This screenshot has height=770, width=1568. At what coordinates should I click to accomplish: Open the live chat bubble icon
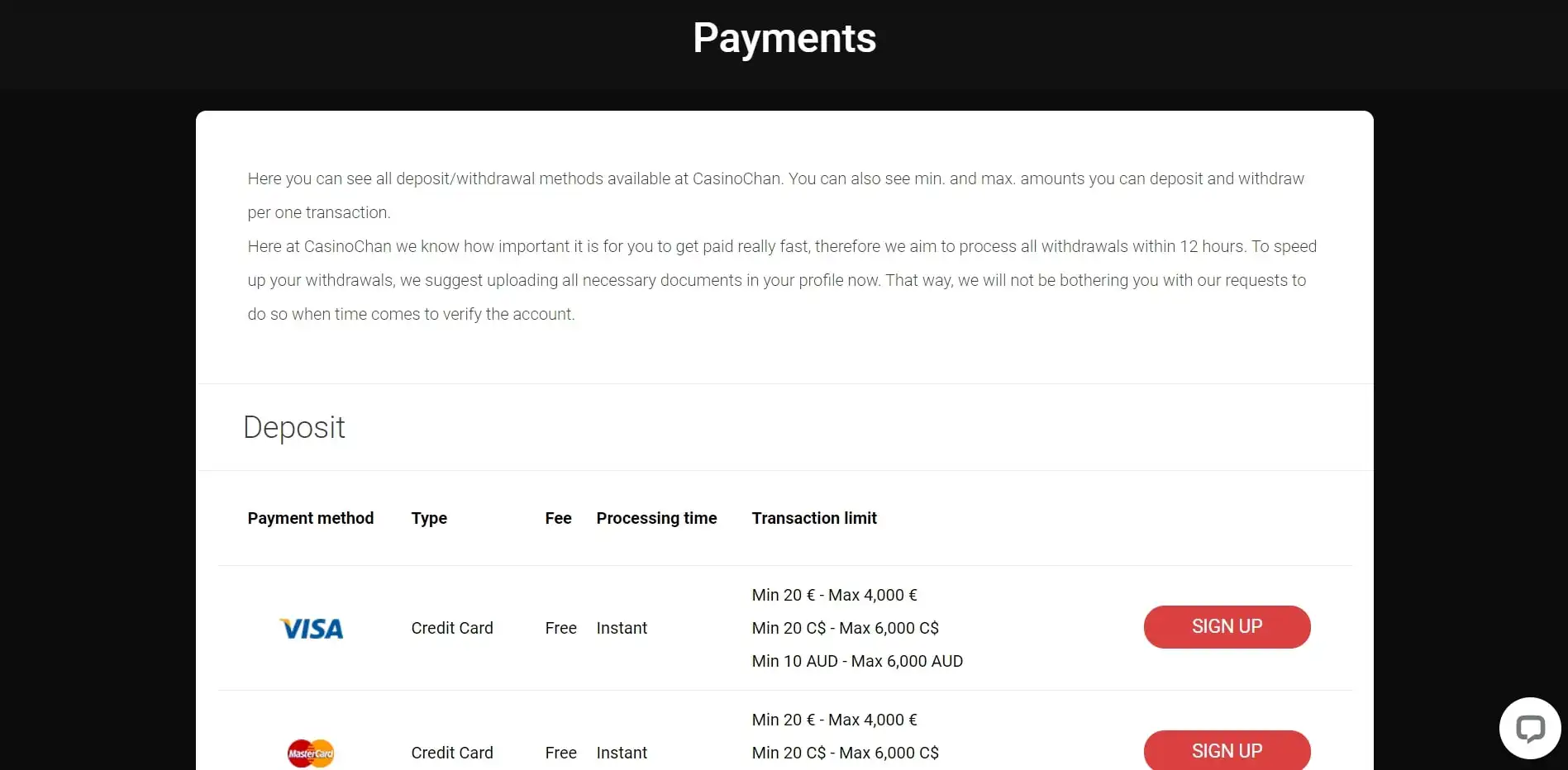pos(1530,728)
